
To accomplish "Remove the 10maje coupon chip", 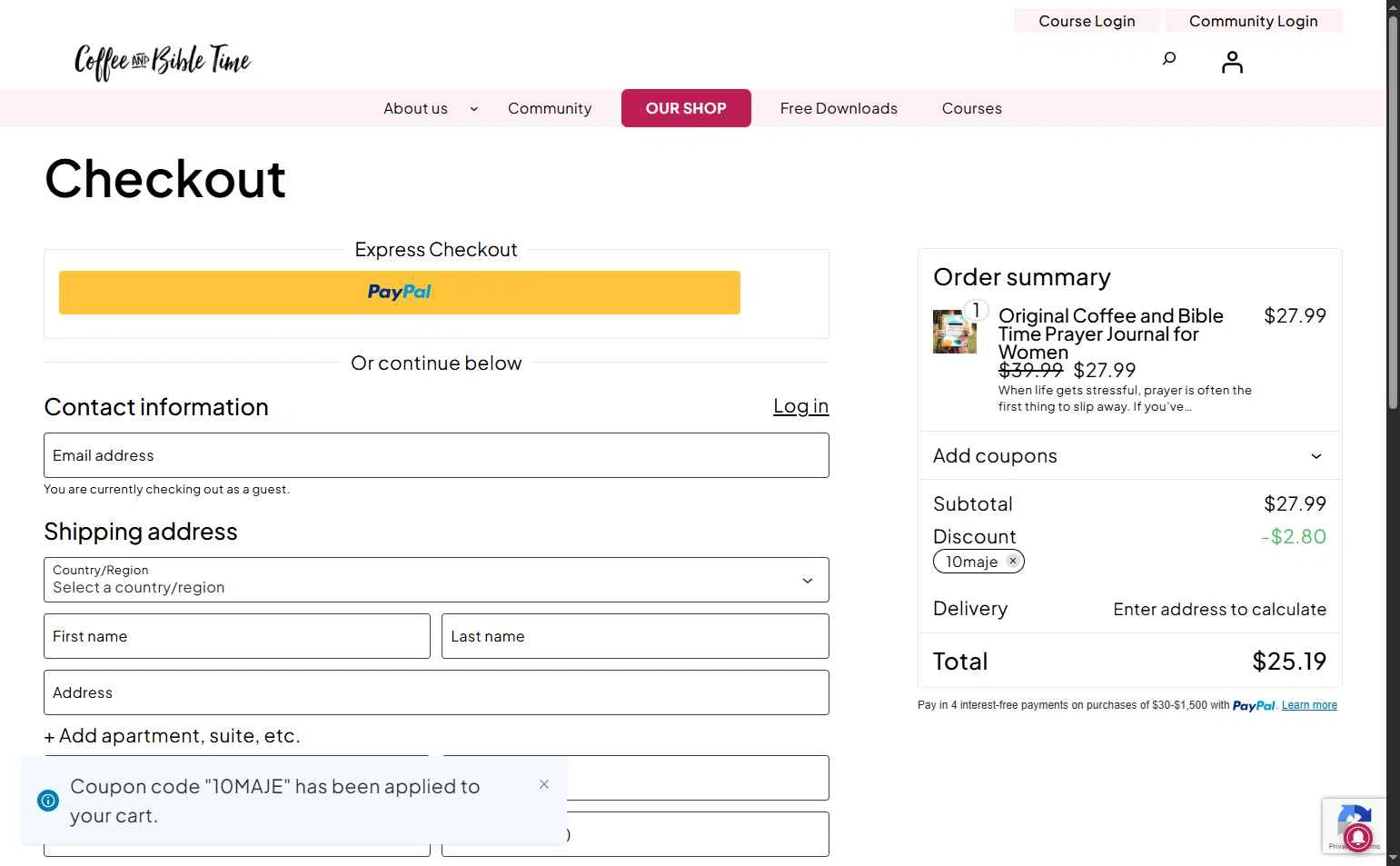I will 1013,562.
